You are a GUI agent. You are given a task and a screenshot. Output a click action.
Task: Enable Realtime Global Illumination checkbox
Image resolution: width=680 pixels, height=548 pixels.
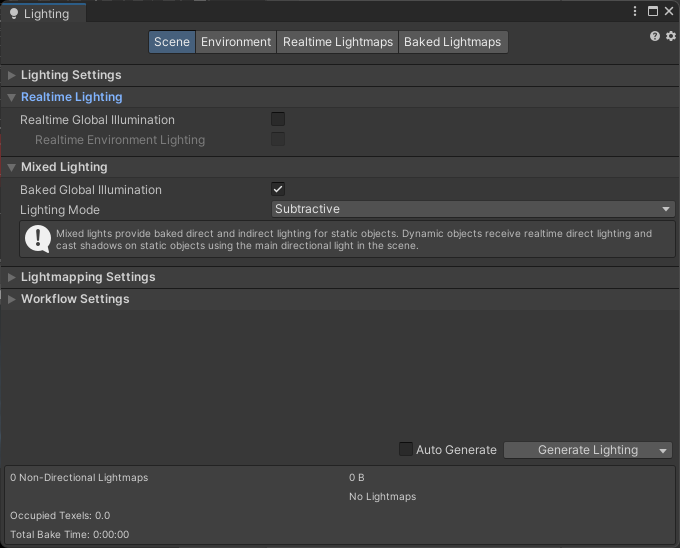pyautogui.click(x=278, y=119)
